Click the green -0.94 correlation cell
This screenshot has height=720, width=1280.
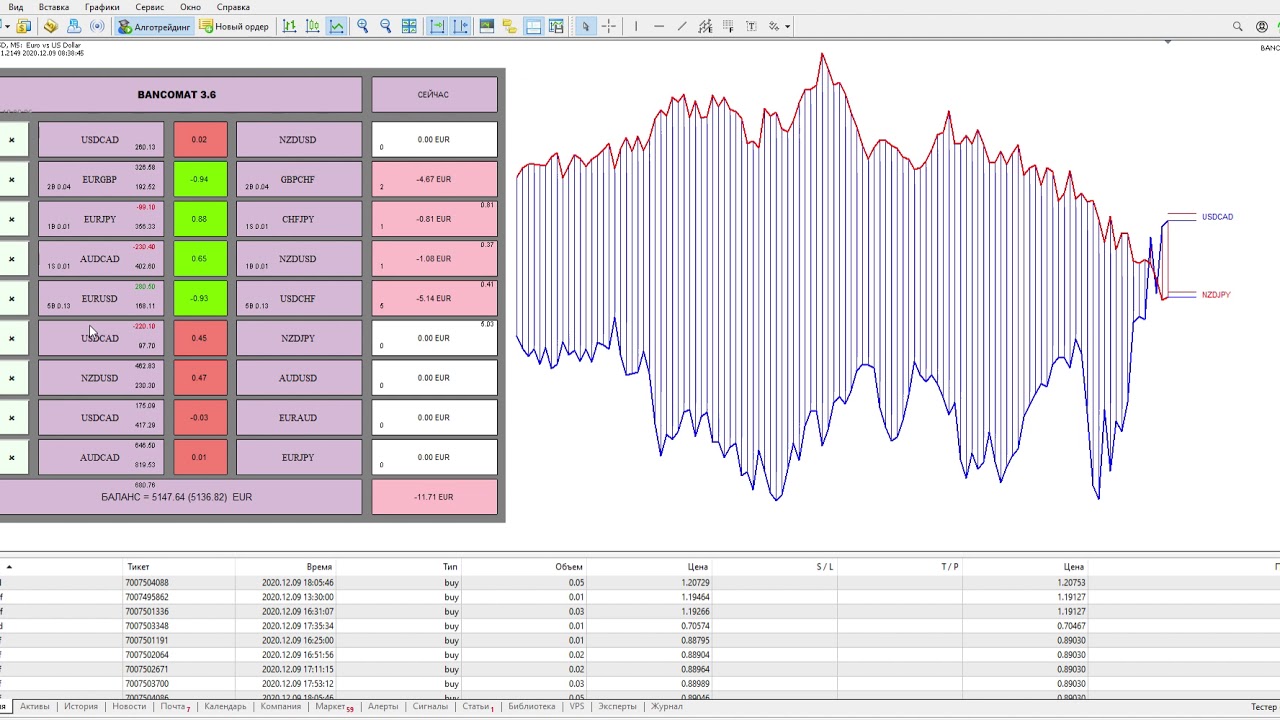200,180
